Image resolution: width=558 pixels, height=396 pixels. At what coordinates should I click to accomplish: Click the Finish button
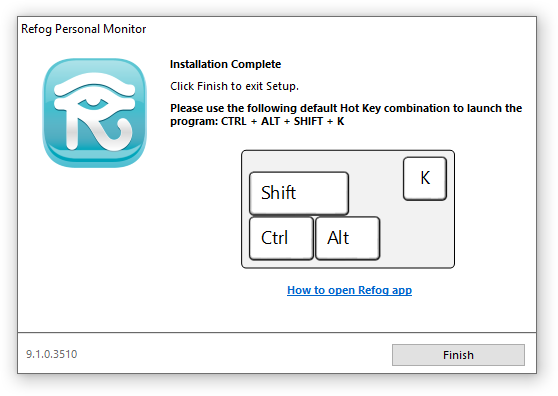tap(458, 355)
